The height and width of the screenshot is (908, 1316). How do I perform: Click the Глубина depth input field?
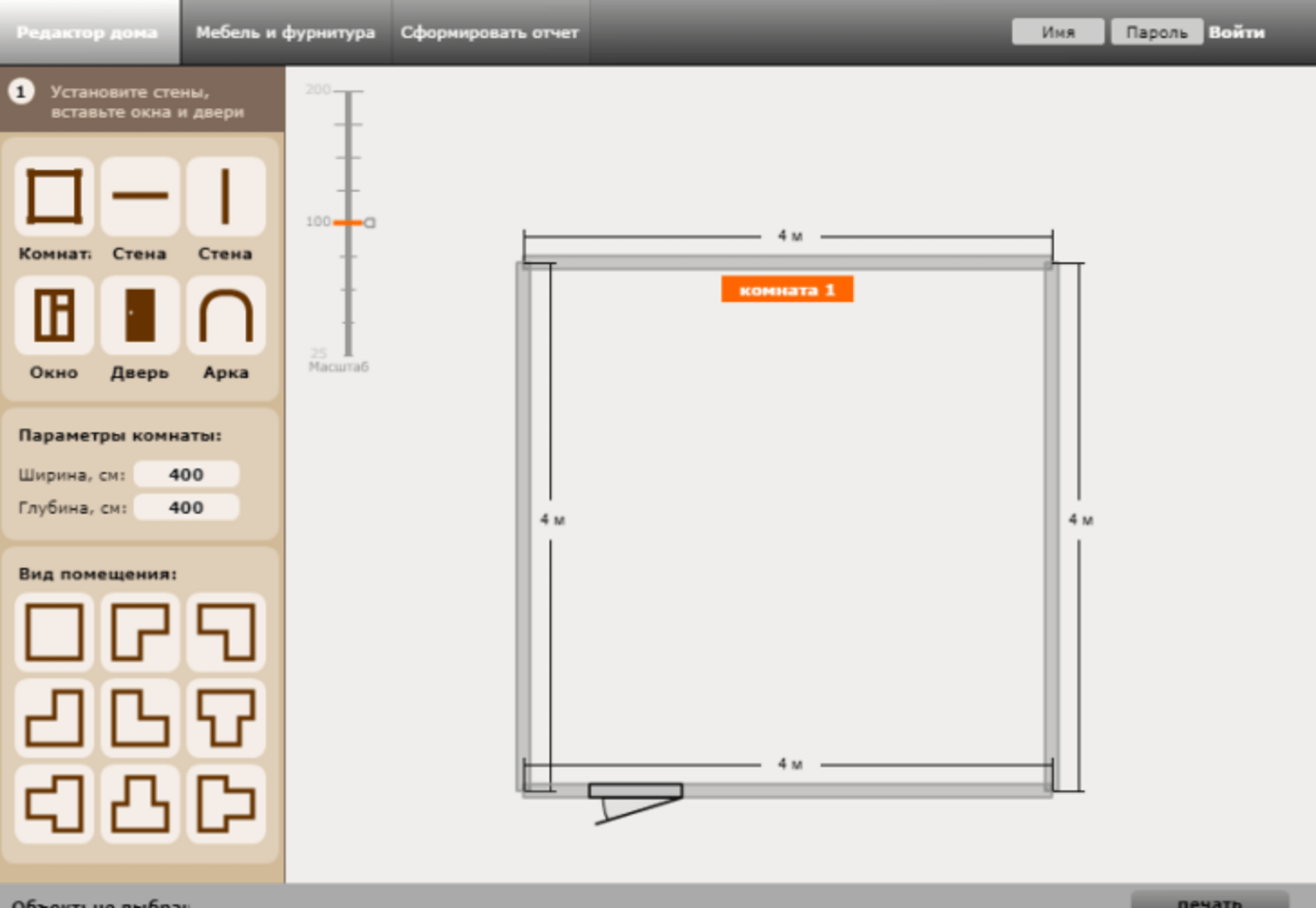point(186,507)
